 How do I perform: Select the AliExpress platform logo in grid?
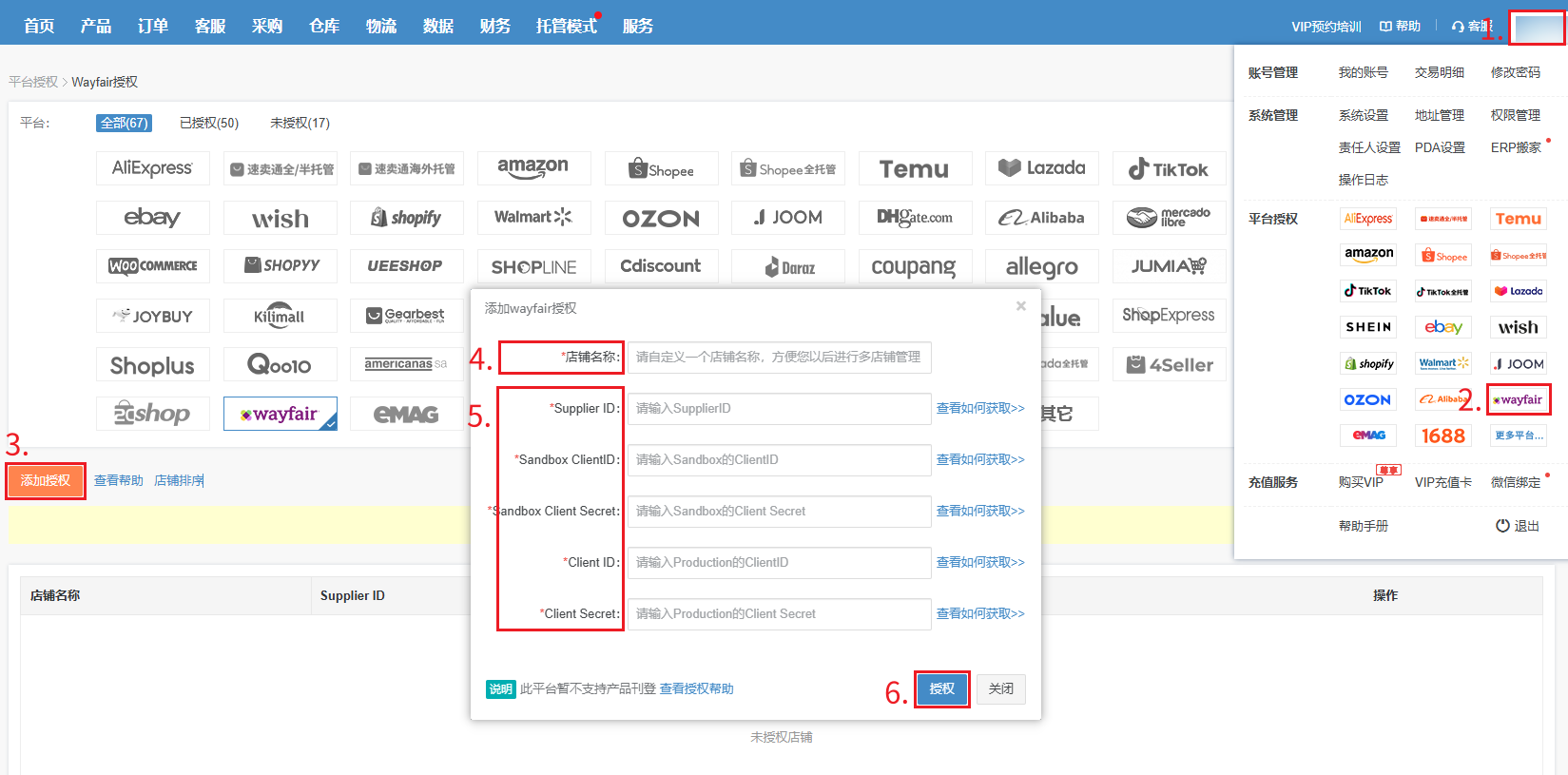(x=153, y=168)
